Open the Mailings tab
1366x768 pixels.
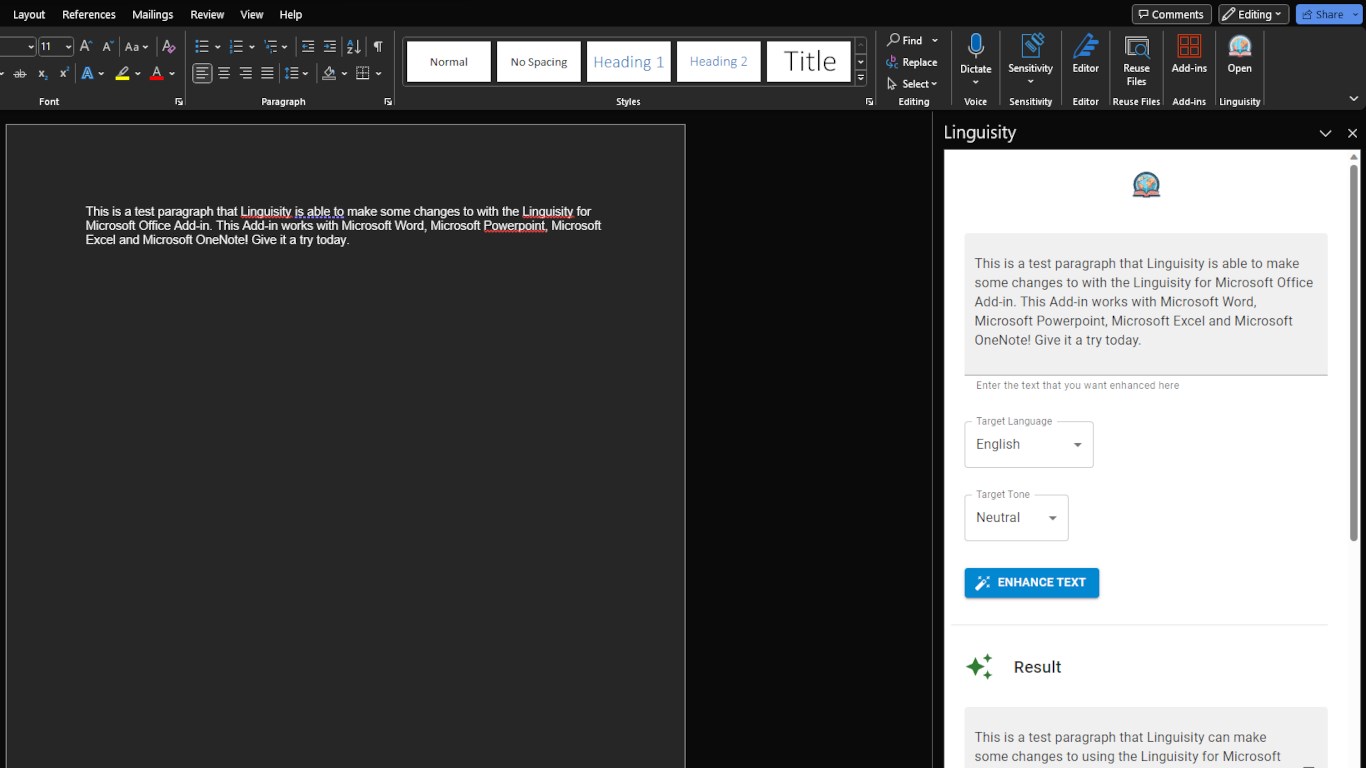click(x=153, y=14)
